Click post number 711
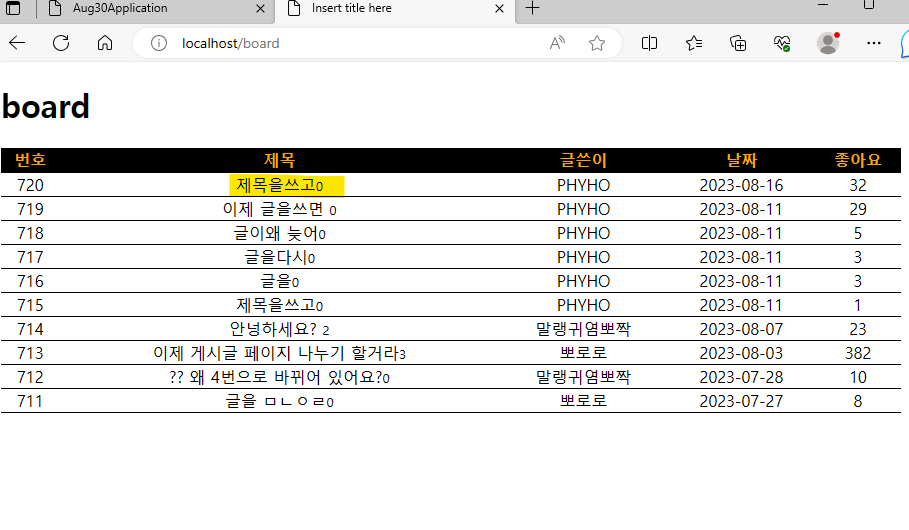Viewport: 909px width, 530px height. [30, 401]
